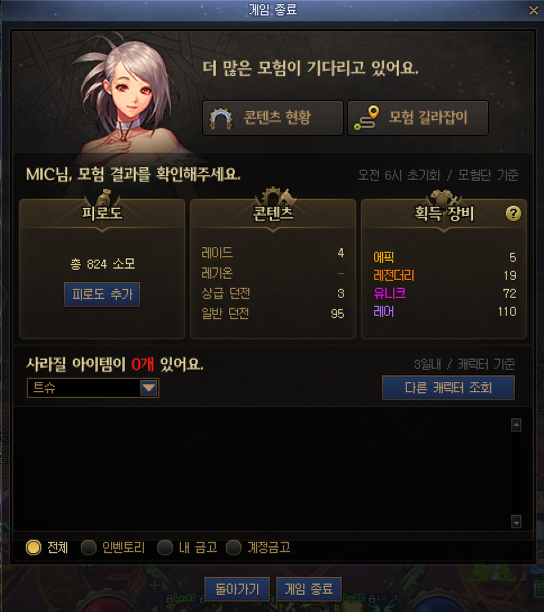Click the 게임 종료 button at bottom
The height and width of the screenshot is (612, 544).
pyautogui.click(x=309, y=589)
